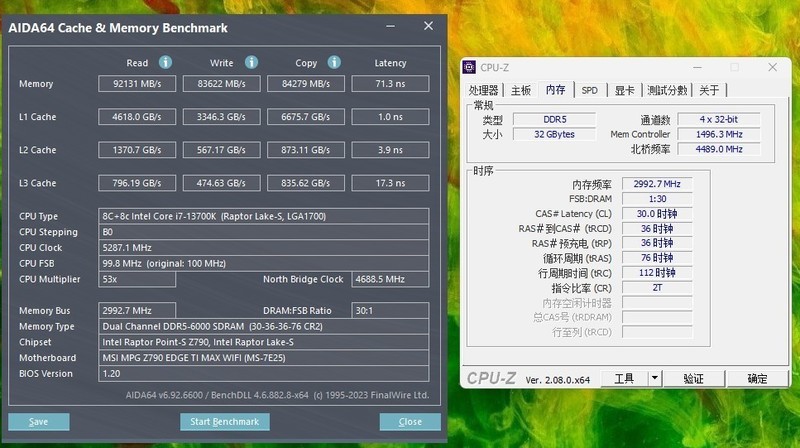Image resolution: width=800 pixels, height=448 pixels.
Task: Click the 确定 button in CPU-Z
Action: 758,378
